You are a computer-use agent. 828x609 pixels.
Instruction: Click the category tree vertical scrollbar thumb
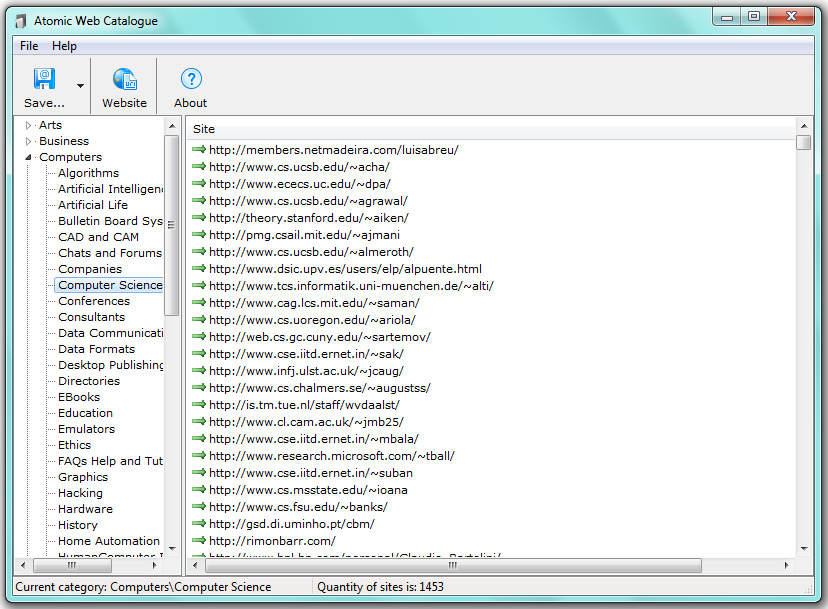point(171,226)
